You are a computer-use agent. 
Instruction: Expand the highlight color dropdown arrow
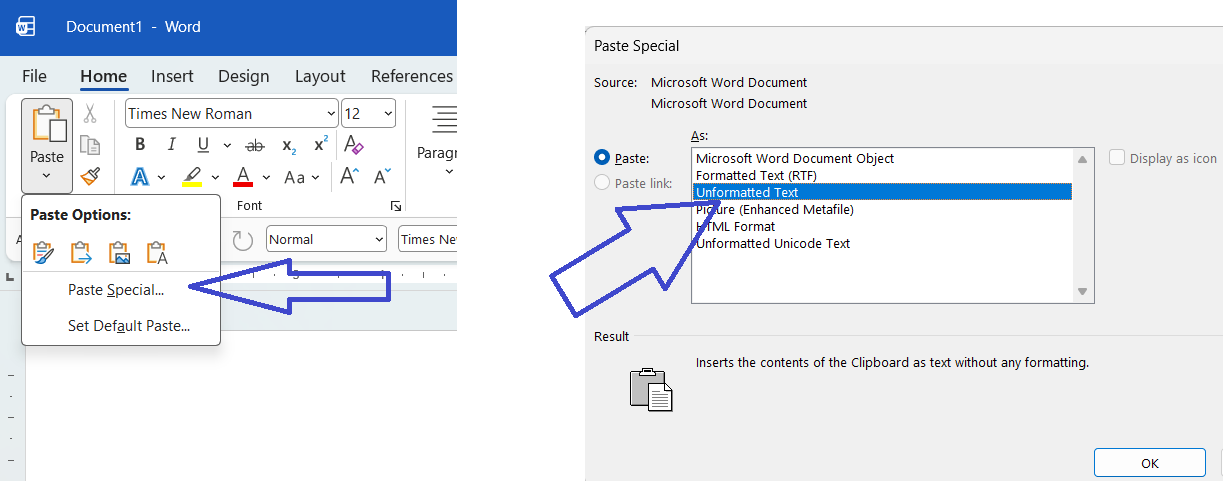click(215, 177)
